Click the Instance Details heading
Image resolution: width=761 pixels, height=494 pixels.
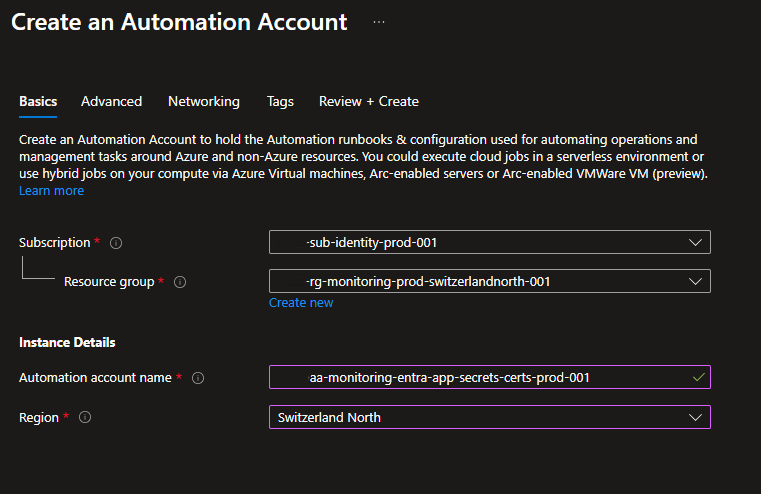(67, 342)
